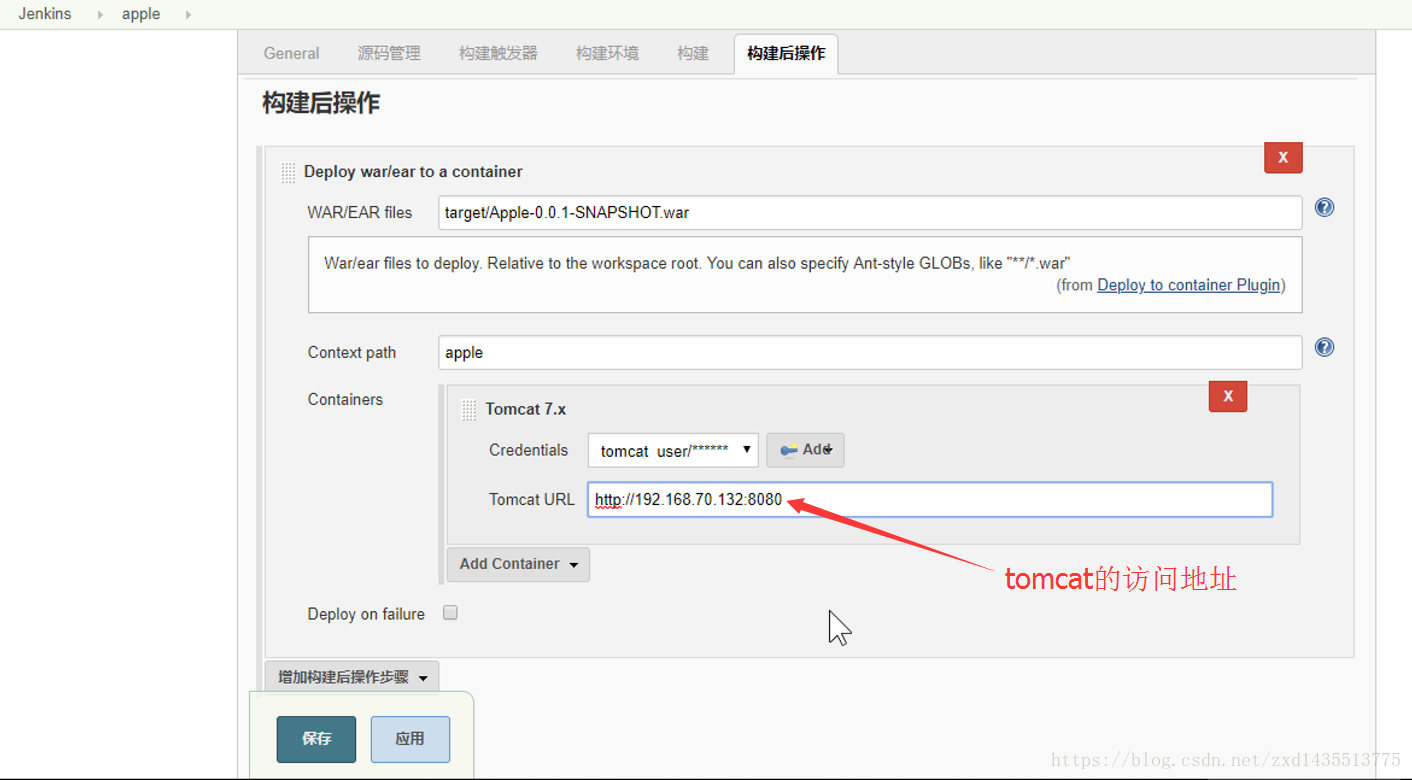Switch to the General tab
1412x780 pixels.
292,53
